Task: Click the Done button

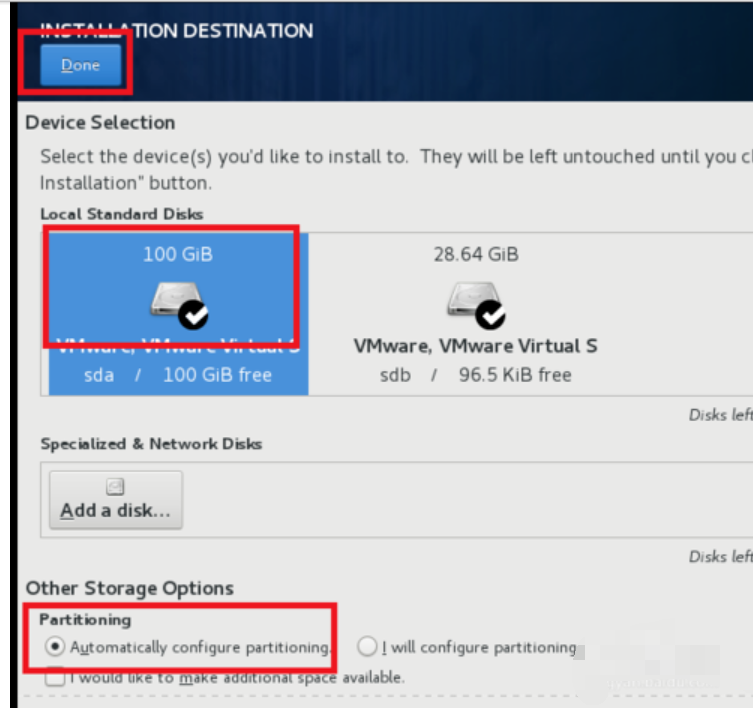Action: pos(80,65)
